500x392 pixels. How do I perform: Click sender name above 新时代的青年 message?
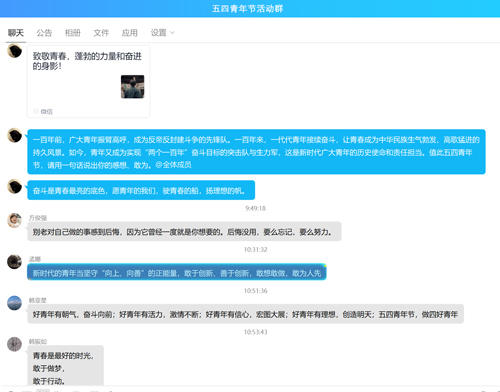[35, 259]
